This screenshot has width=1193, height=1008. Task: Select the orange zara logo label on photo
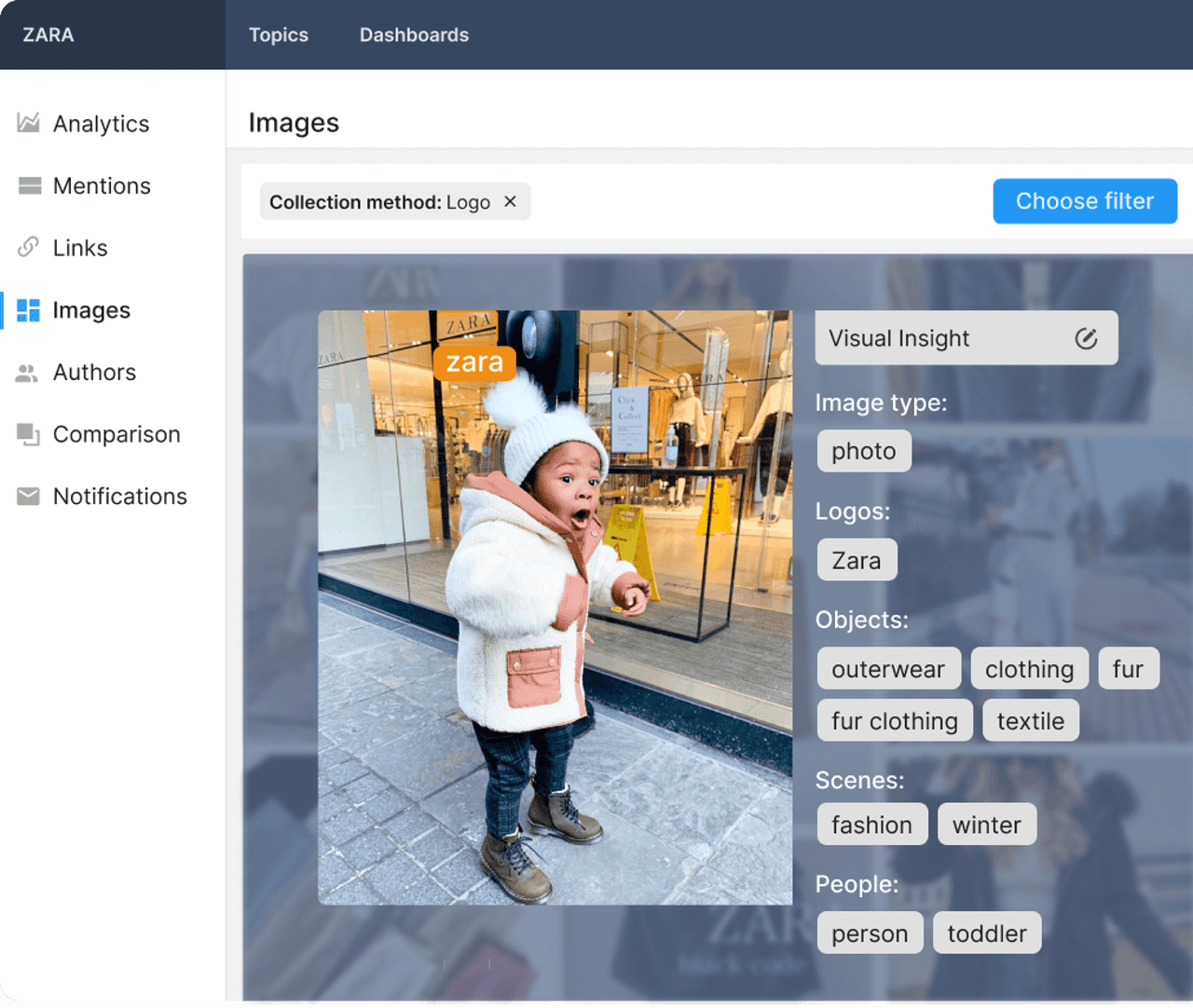tap(474, 361)
